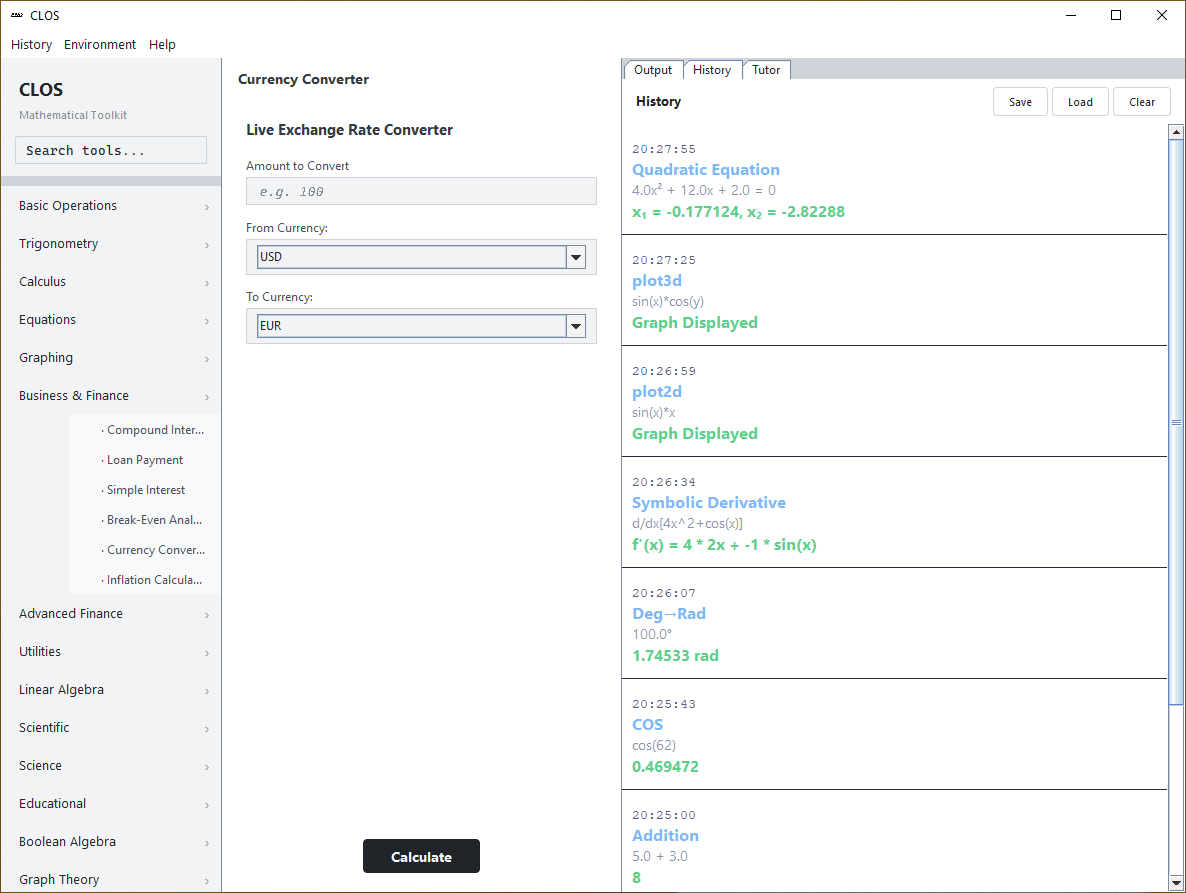Collapse the Business & Finance category
The image size is (1186, 893).
coord(111,395)
